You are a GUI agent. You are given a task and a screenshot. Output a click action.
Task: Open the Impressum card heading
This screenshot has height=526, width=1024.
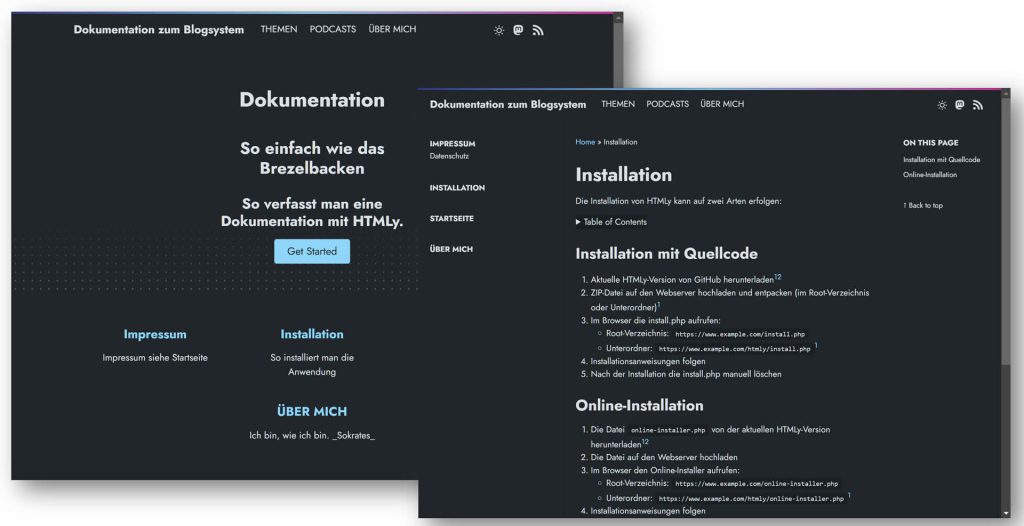point(155,334)
